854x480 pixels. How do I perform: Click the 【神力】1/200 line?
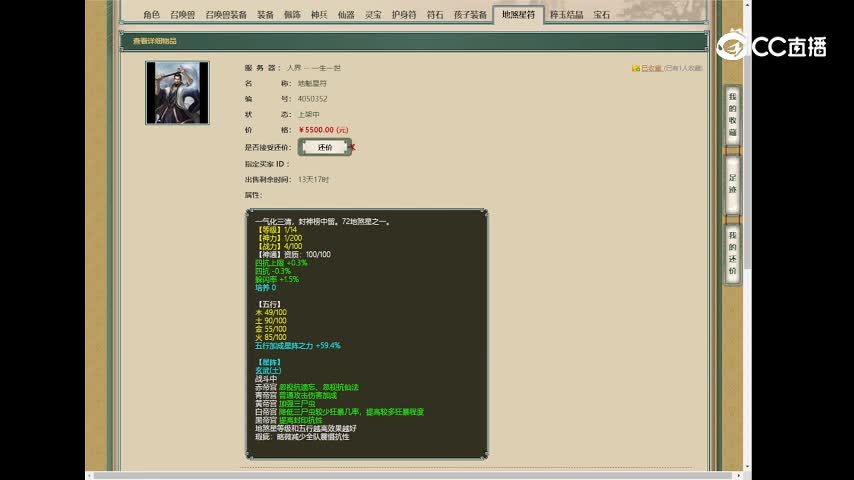coord(278,238)
